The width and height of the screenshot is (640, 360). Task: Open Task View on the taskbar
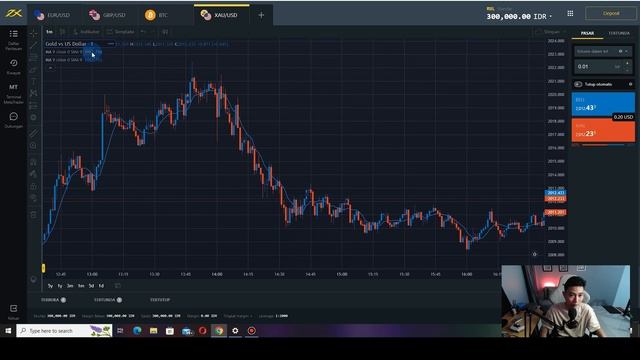120,331
